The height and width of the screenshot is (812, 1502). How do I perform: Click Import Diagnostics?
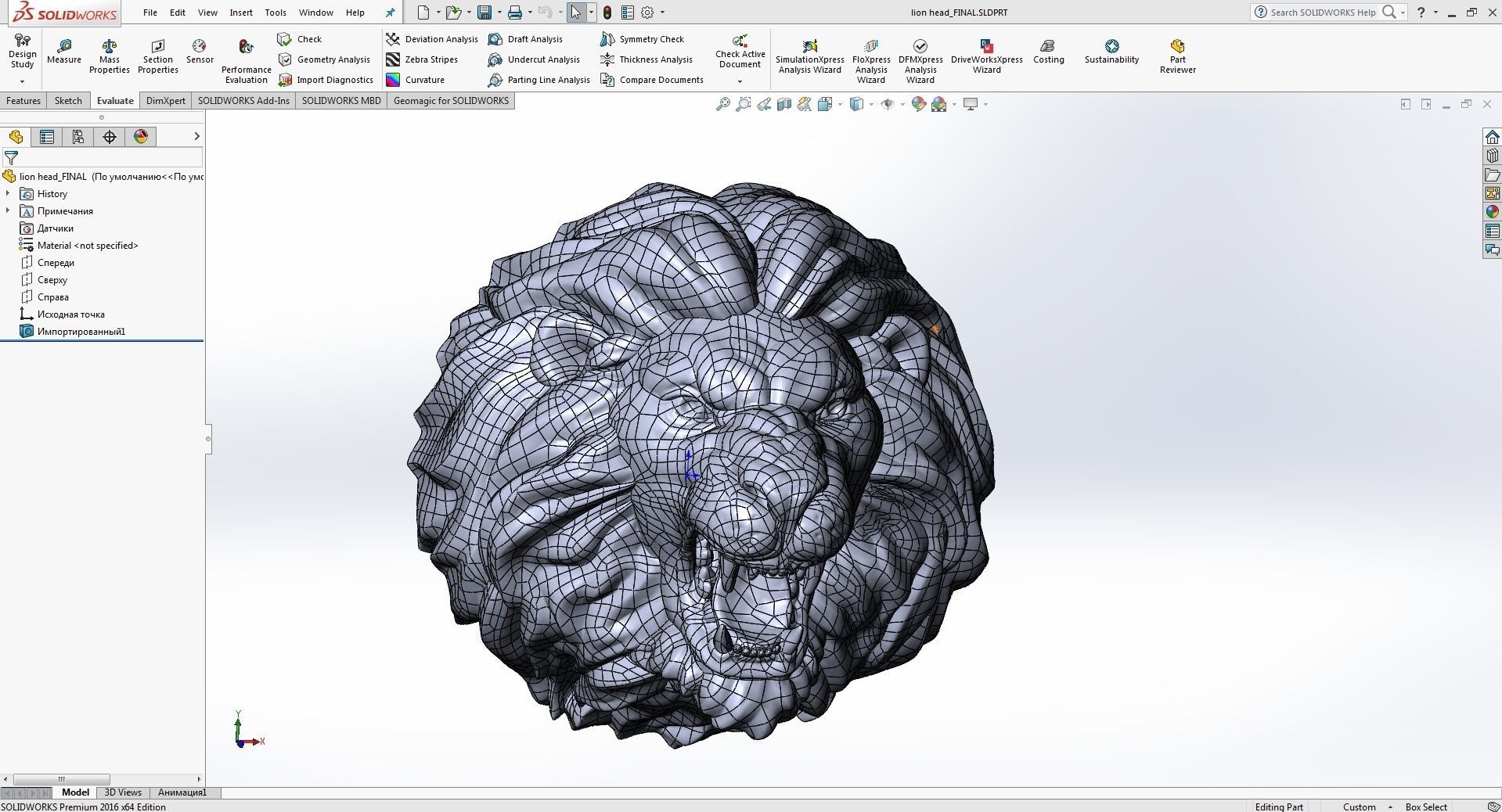pos(325,80)
